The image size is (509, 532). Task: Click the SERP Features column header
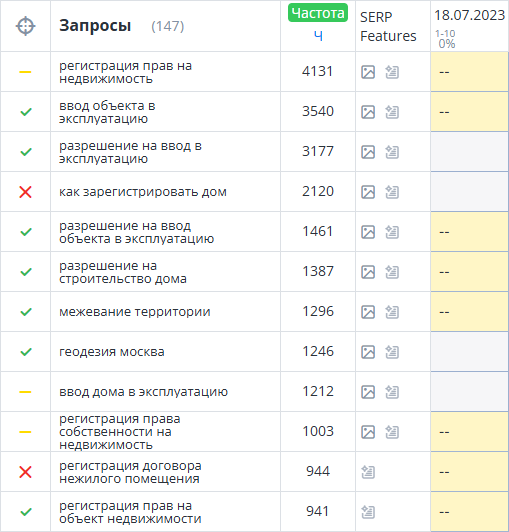[388, 26]
